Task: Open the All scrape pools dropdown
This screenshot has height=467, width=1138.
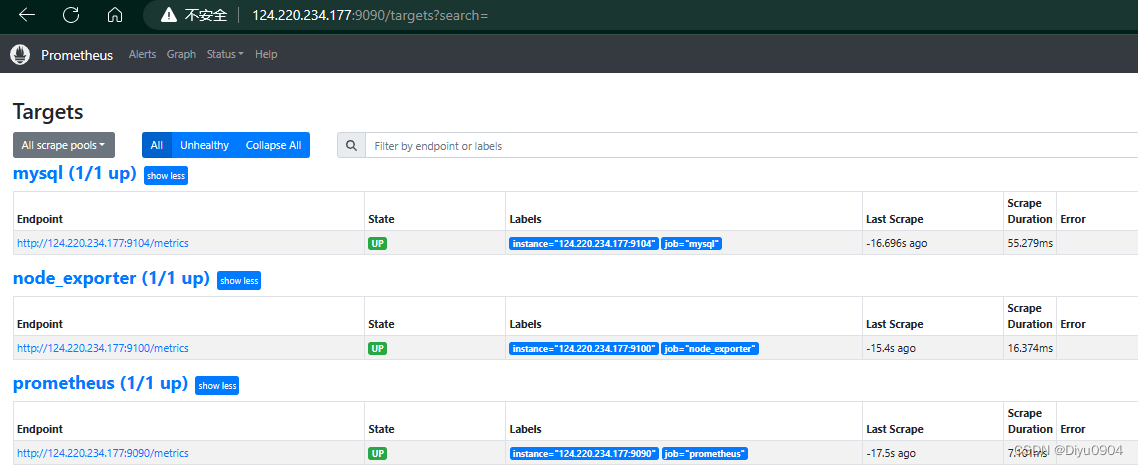Action: [64, 145]
